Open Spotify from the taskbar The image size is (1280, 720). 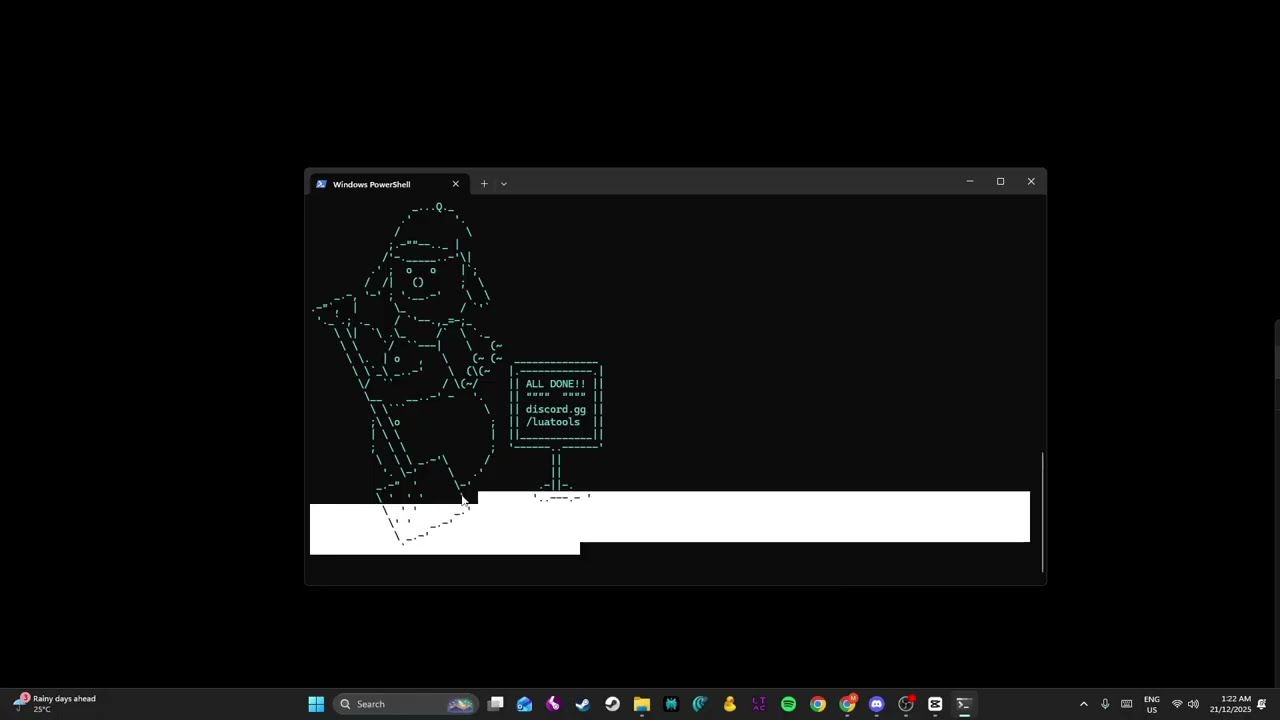pyautogui.click(x=788, y=704)
